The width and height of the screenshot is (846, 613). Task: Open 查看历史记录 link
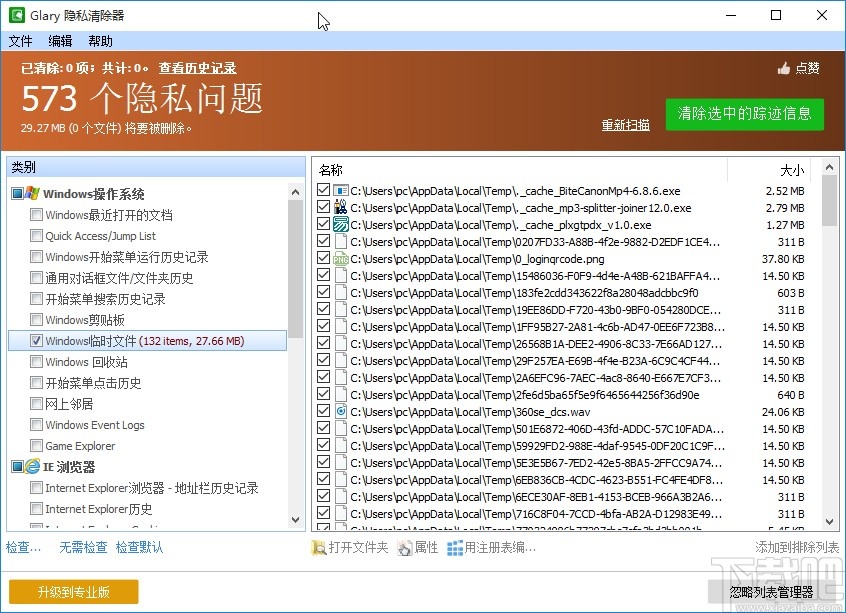[197, 68]
